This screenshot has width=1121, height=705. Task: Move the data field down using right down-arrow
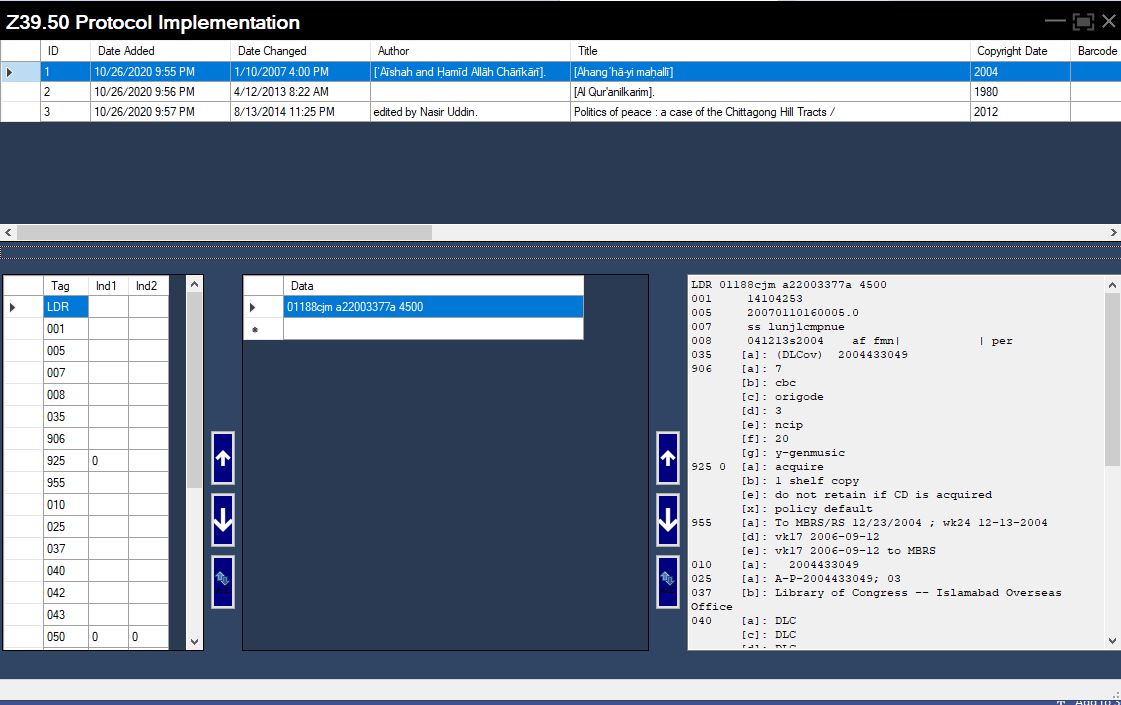(x=667, y=519)
